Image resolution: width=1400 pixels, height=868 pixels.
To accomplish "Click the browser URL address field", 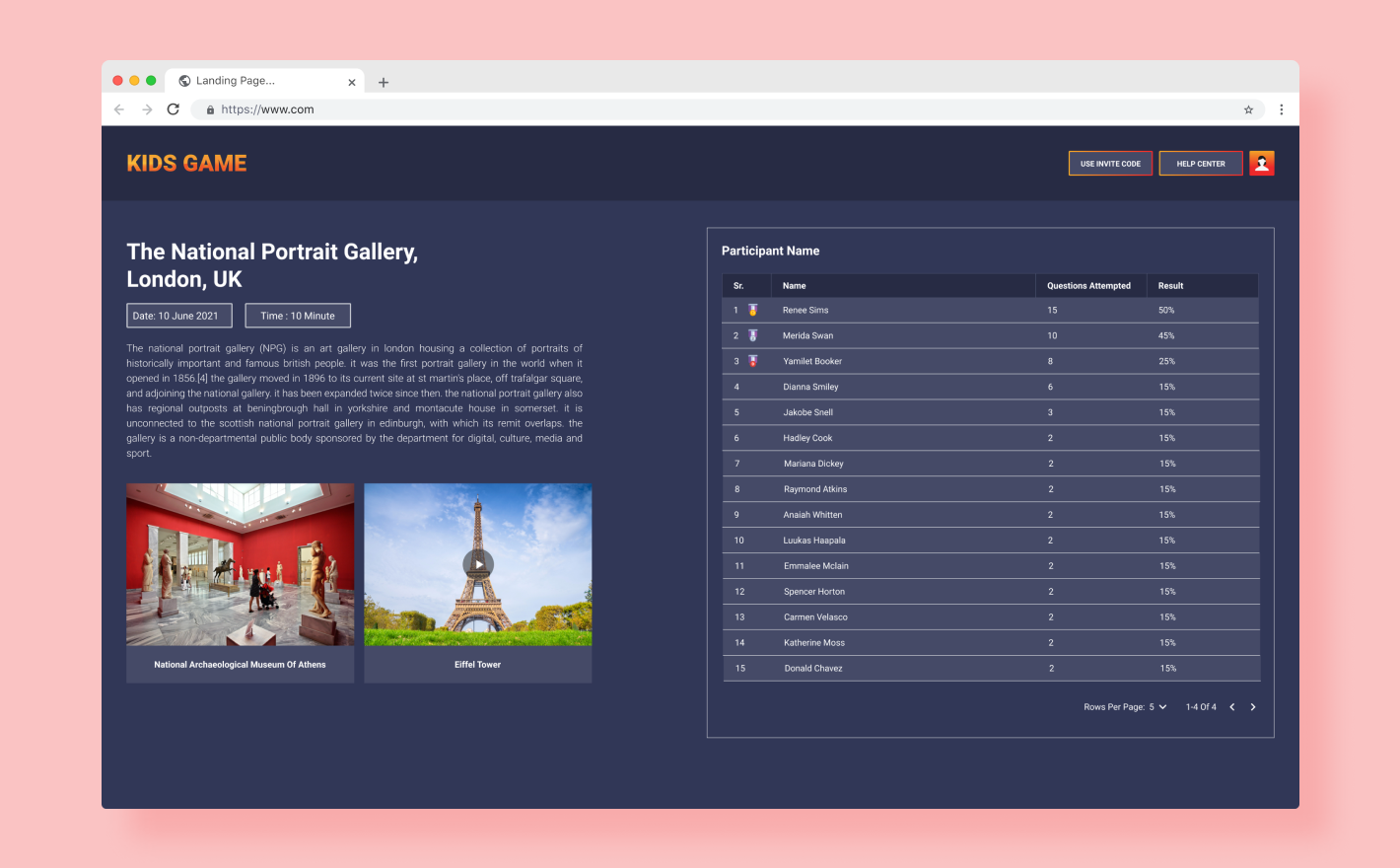I will click(690, 109).
